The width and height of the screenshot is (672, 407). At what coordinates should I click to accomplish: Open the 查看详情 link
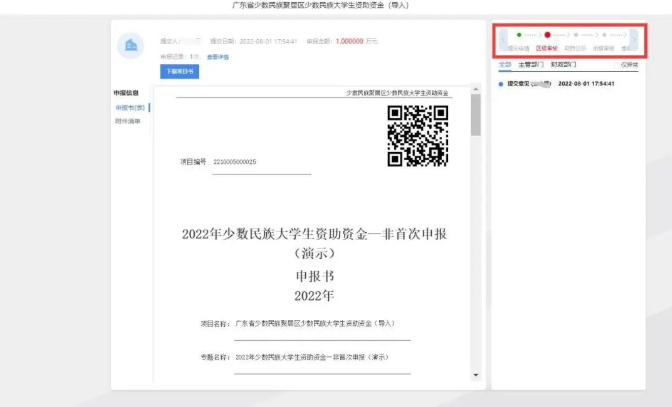click(x=217, y=57)
